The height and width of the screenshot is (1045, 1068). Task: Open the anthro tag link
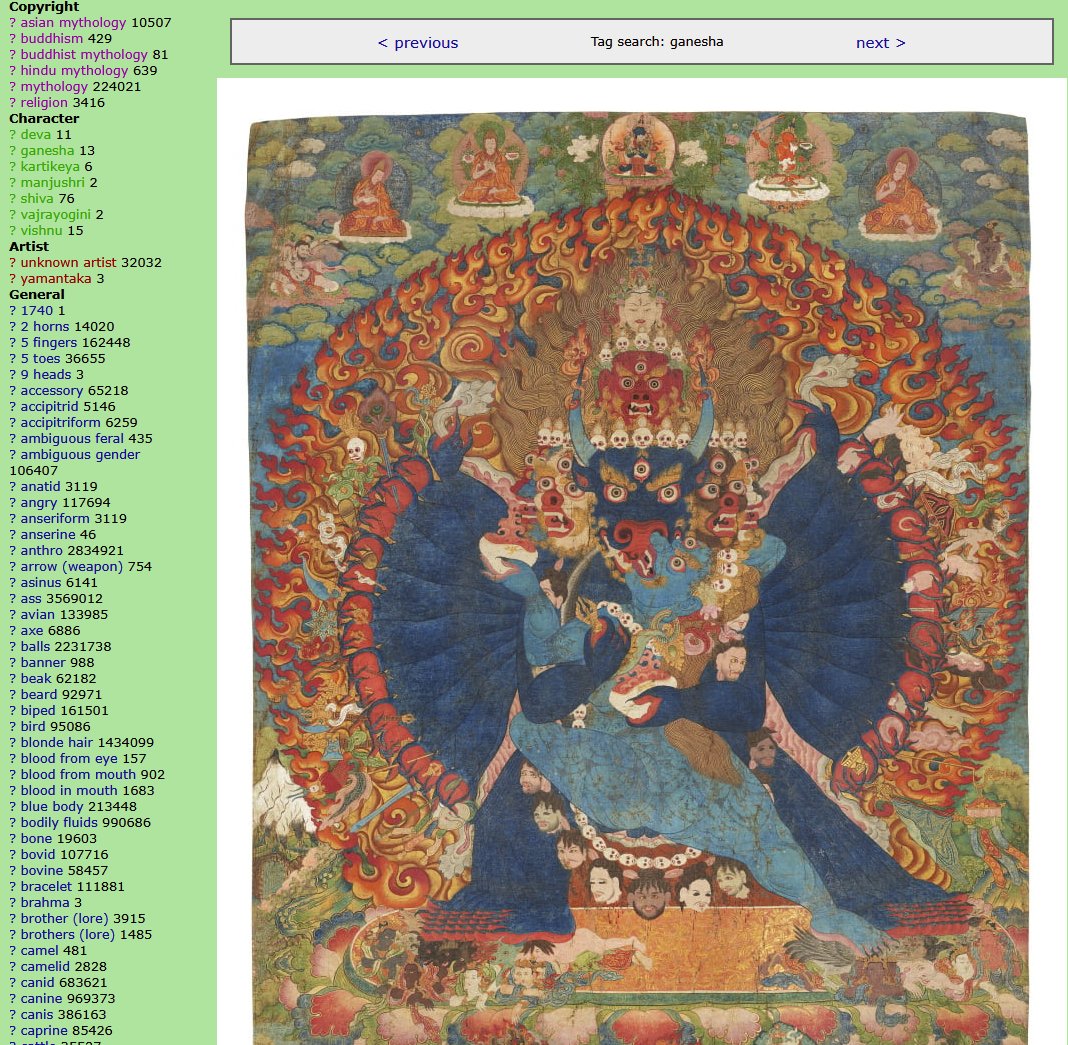(41, 551)
